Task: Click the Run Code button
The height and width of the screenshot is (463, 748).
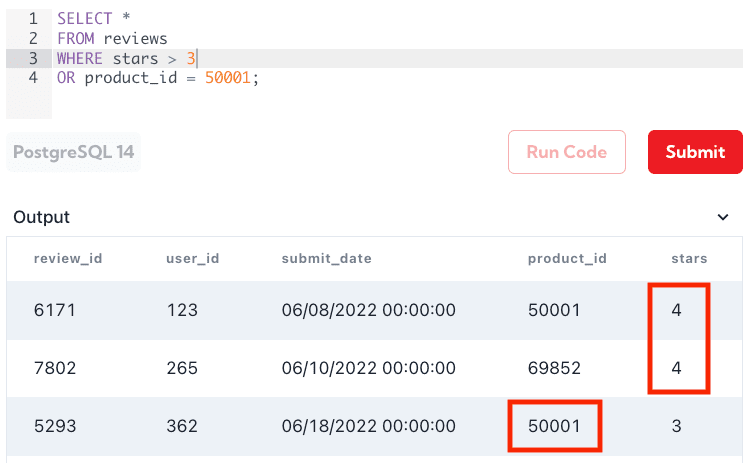Action: click(x=567, y=152)
